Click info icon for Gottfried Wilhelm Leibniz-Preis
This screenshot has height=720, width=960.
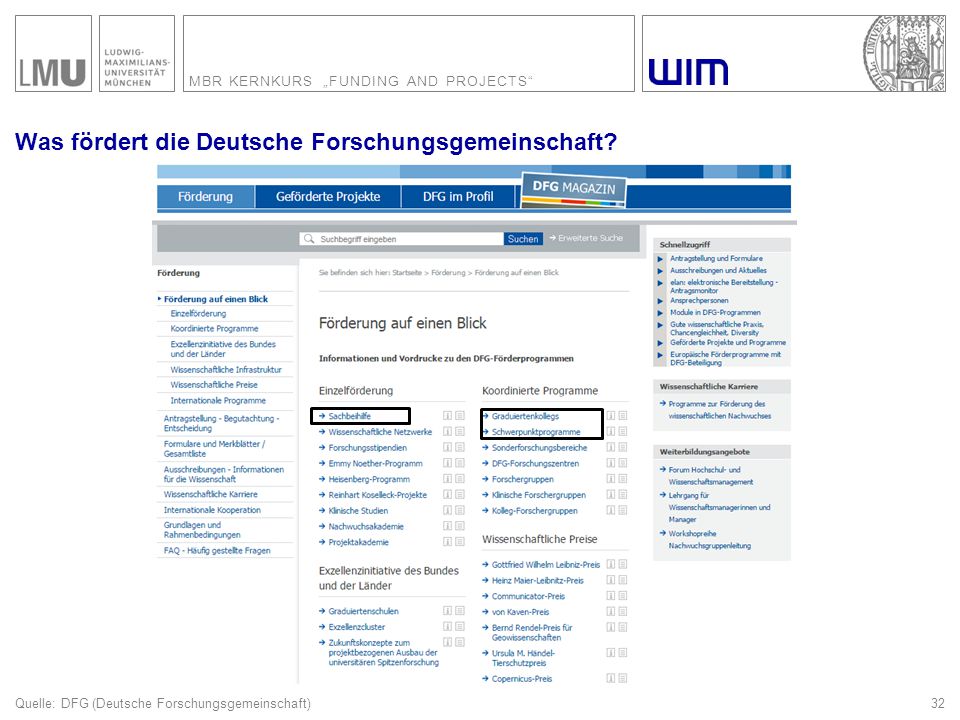coord(610,564)
